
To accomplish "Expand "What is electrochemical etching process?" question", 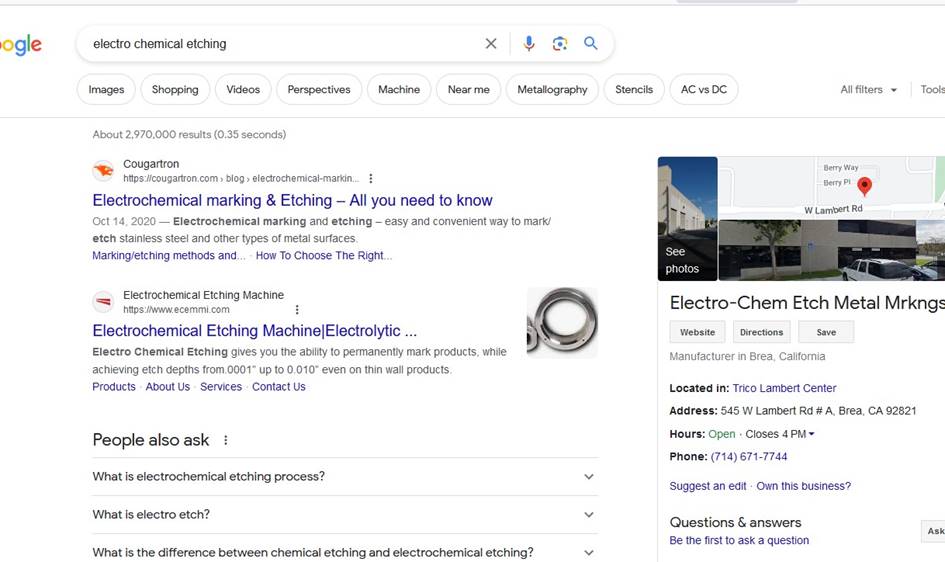I will [345, 476].
